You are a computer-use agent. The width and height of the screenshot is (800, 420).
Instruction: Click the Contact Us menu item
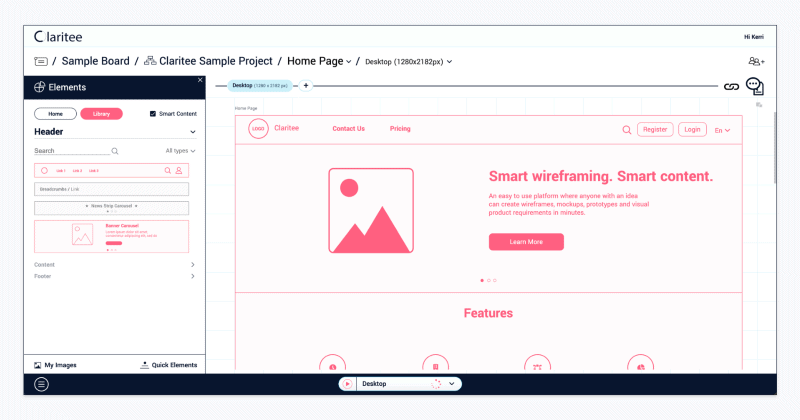348,129
